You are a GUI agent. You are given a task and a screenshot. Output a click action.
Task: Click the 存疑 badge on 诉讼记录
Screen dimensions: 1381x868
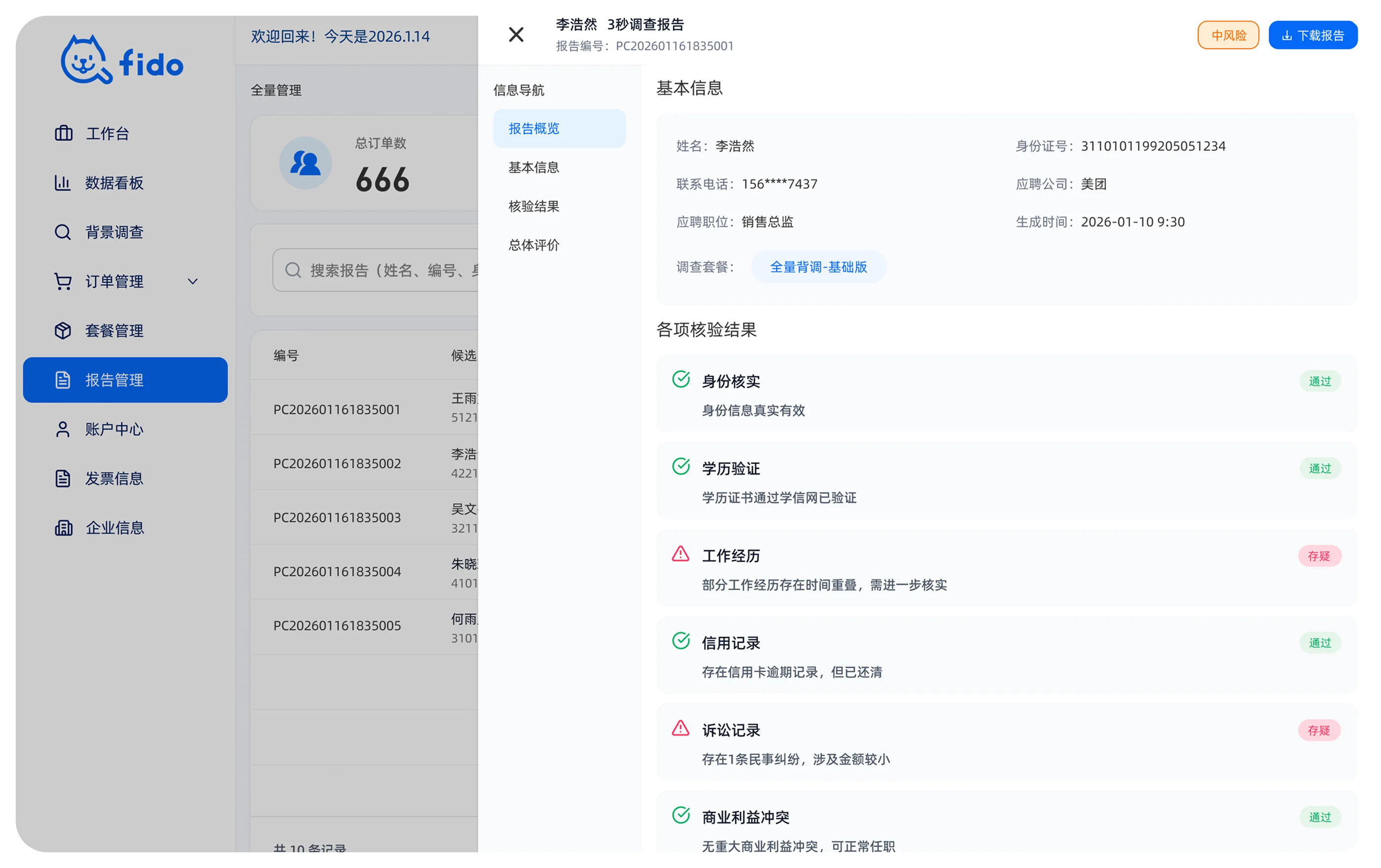click(1319, 731)
